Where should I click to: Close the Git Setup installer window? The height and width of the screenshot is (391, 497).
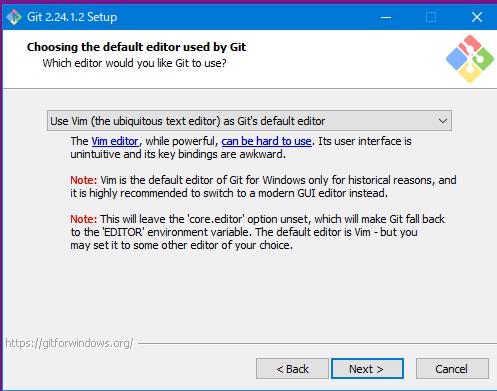coord(477,17)
